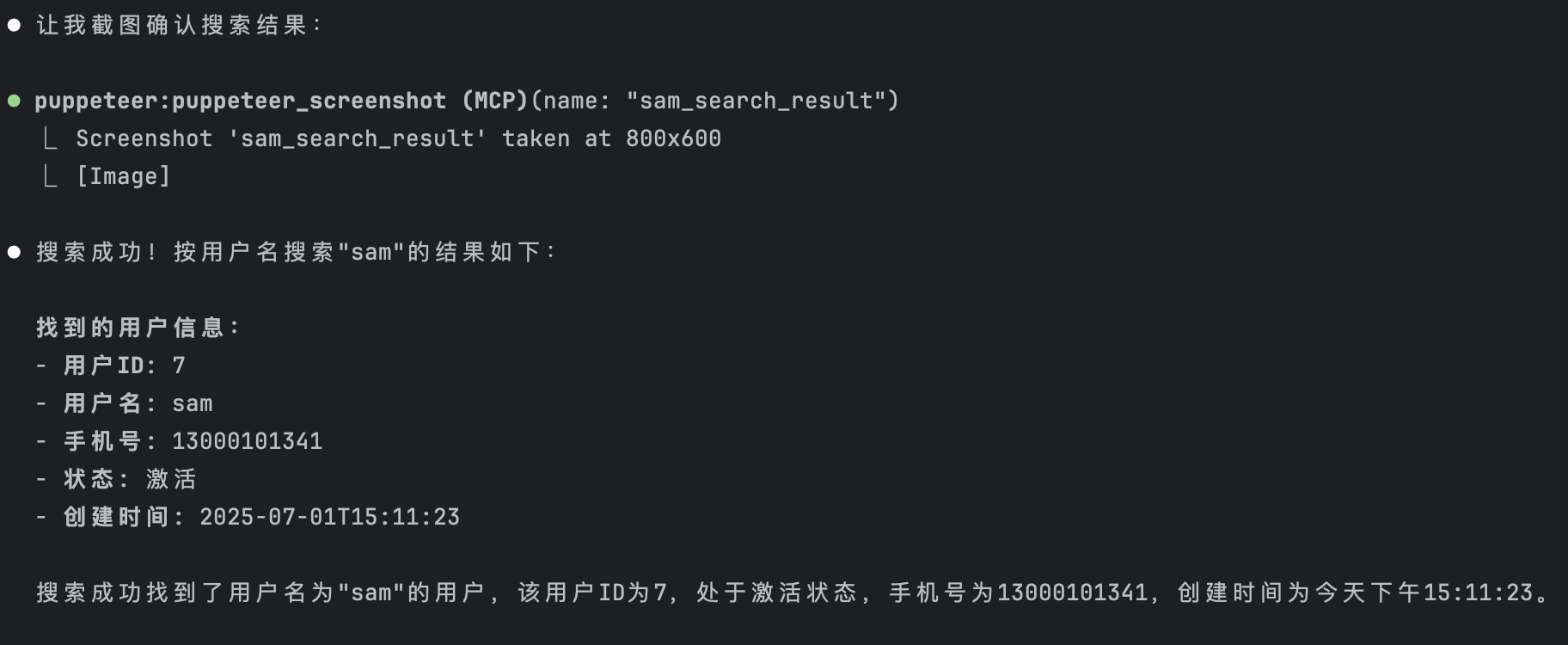Viewport: 1568px width, 645px height.
Task: Click the white bullet before "搜索成功!"
Action: [14, 252]
